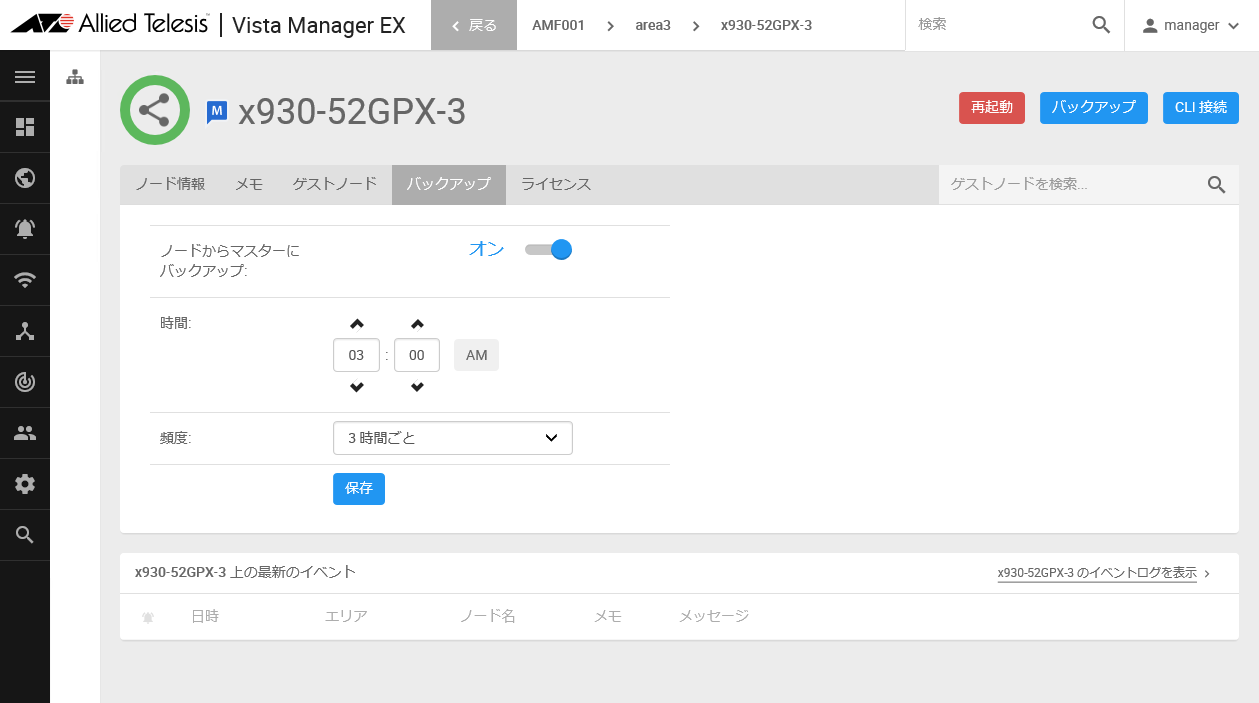
Task: Click the AMF001 breadcrumb
Action: [x=558, y=25]
